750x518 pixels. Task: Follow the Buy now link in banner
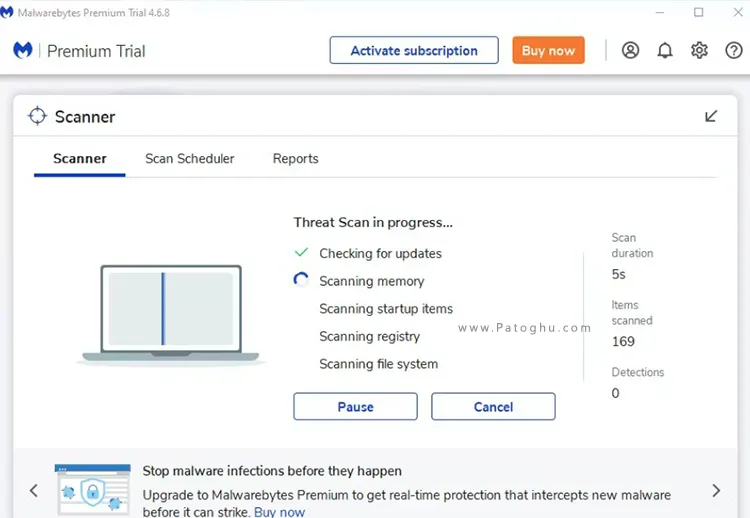[279, 512]
